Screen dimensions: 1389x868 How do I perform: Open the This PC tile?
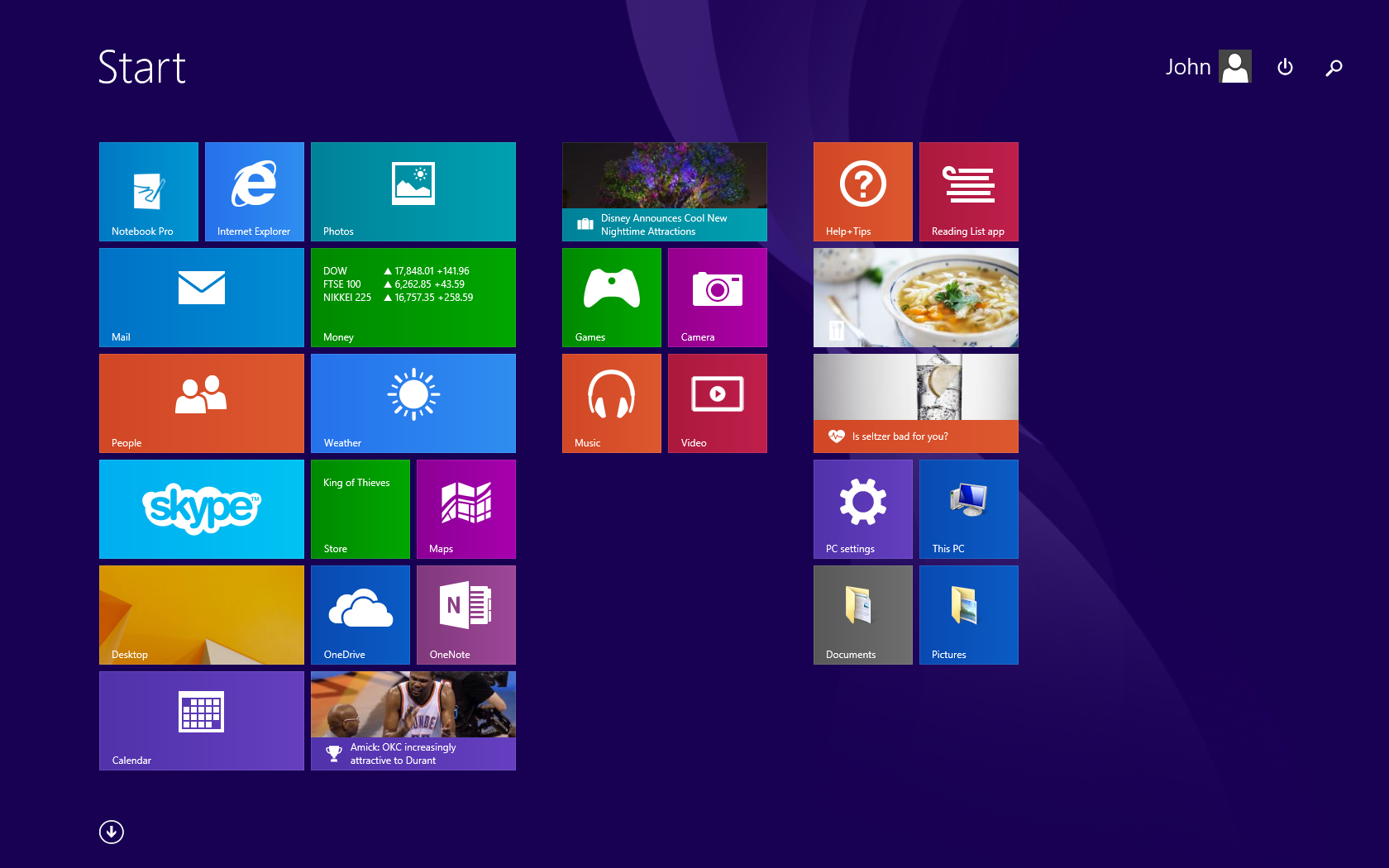tap(969, 509)
